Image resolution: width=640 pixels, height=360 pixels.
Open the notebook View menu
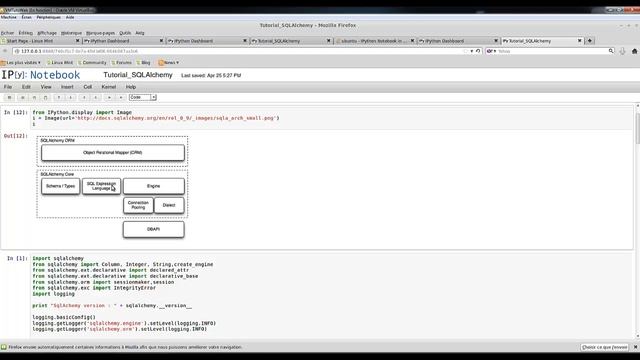46,87
